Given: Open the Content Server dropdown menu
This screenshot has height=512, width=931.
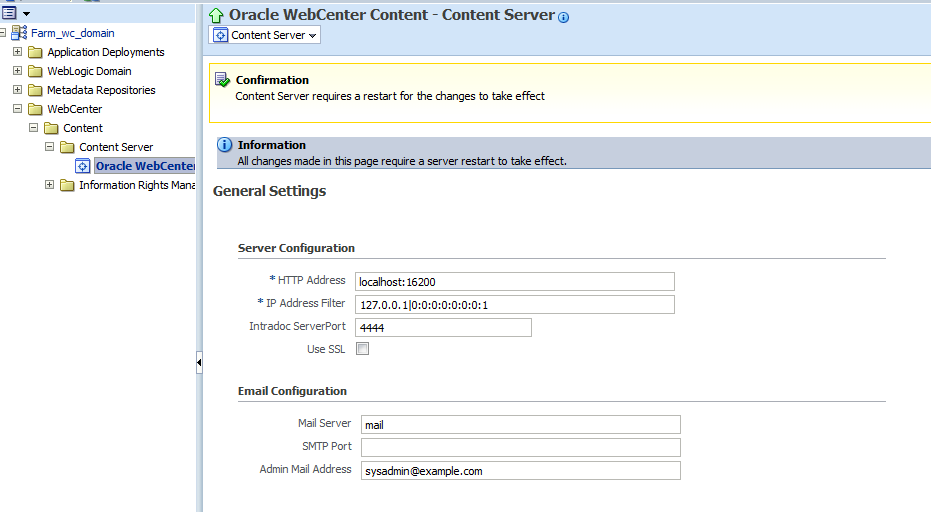Looking at the screenshot, I should pyautogui.click(x=265, y=35).
